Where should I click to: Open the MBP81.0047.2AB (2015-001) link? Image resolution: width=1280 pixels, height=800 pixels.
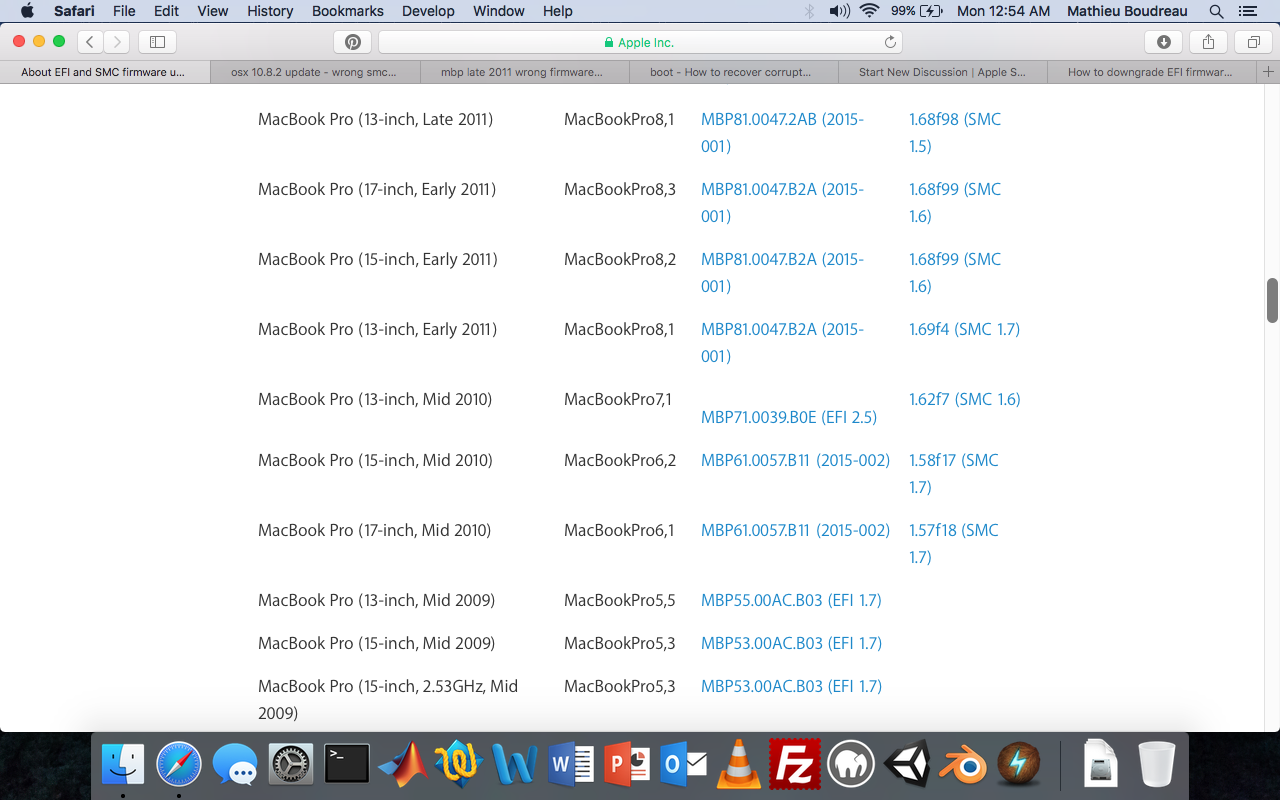(782, 132)
